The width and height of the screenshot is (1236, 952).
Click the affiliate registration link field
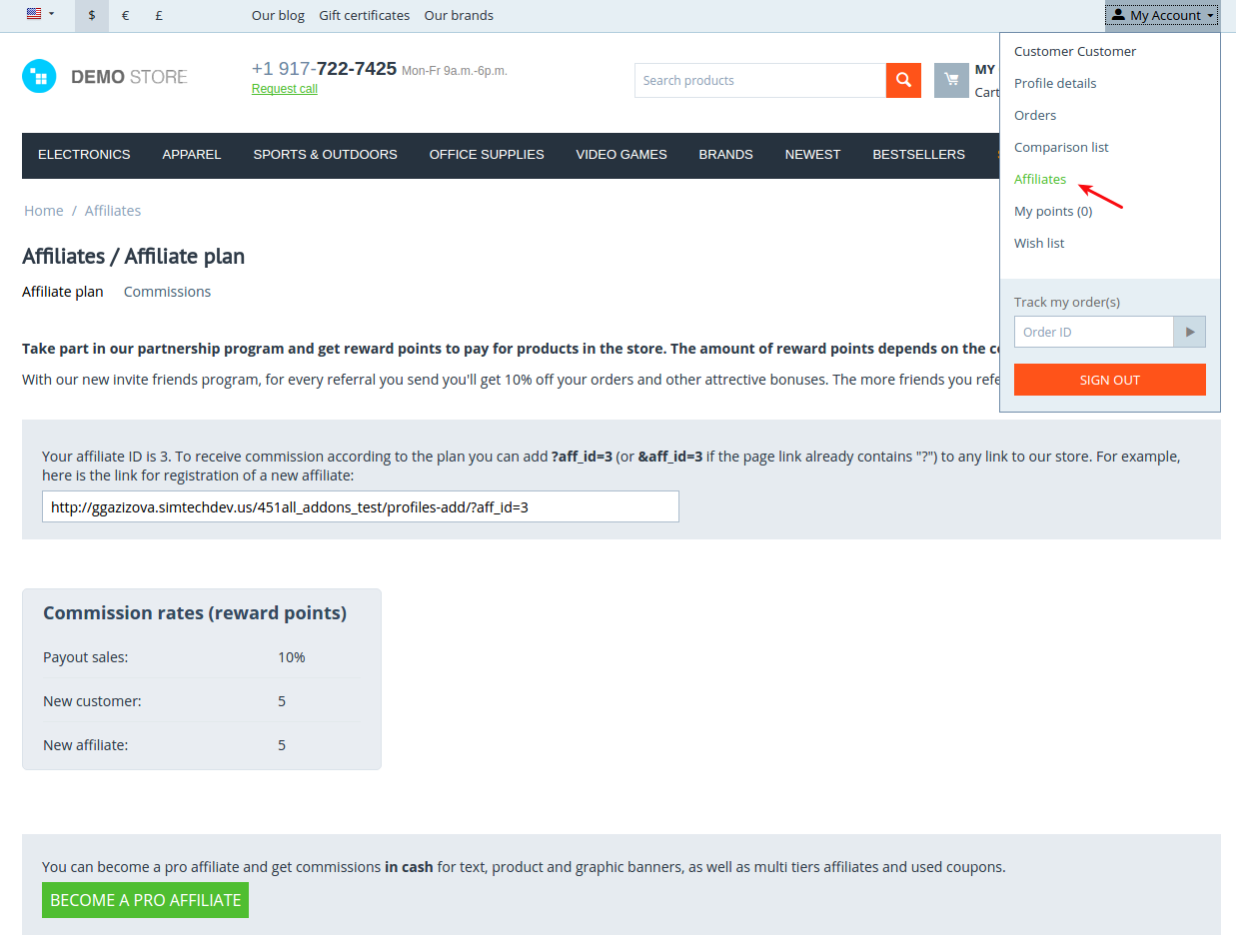[361, 506]
